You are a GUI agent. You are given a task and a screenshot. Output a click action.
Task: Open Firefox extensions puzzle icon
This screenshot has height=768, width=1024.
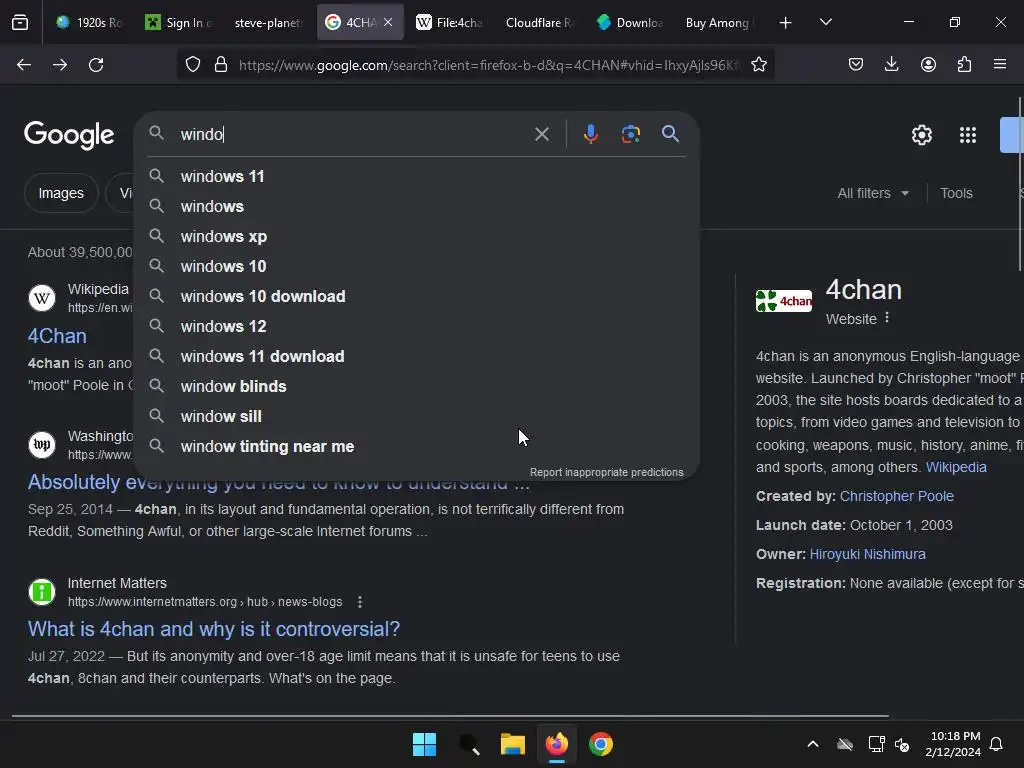(964, 65)
